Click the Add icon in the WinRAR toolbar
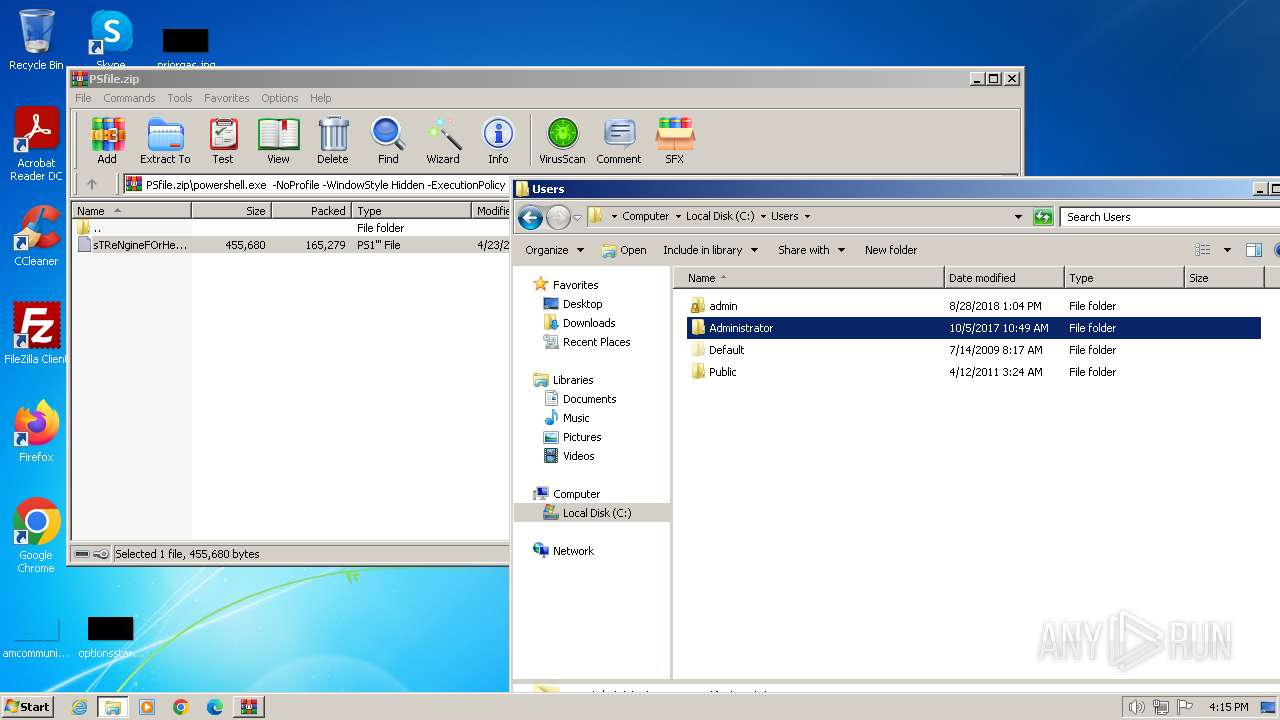 pyautogui.click(x=107, y=141)
